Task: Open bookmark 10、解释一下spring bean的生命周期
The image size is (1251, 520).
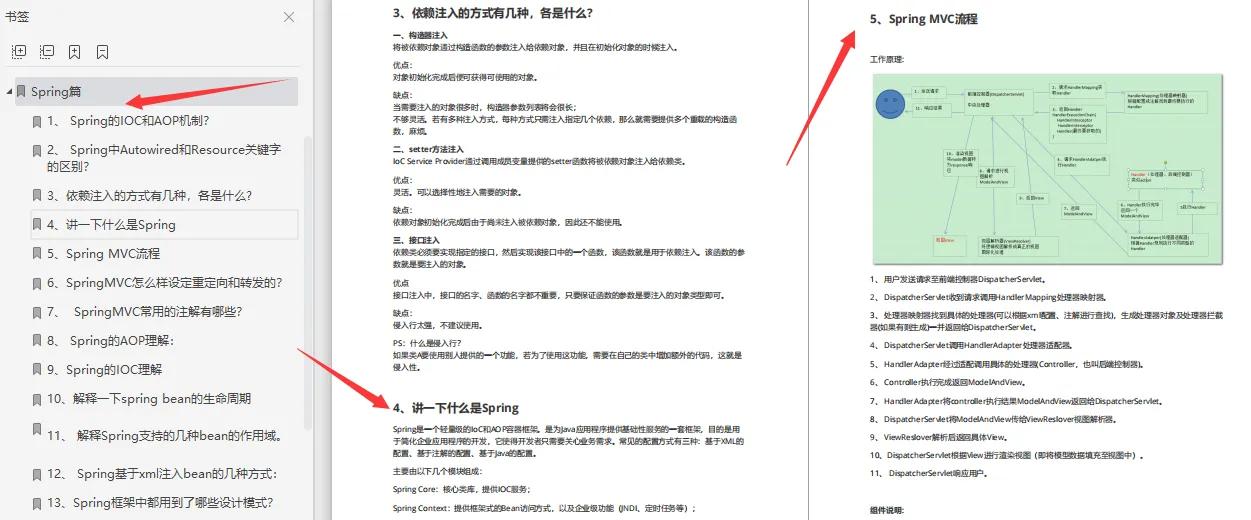Action: pos(149,399)
